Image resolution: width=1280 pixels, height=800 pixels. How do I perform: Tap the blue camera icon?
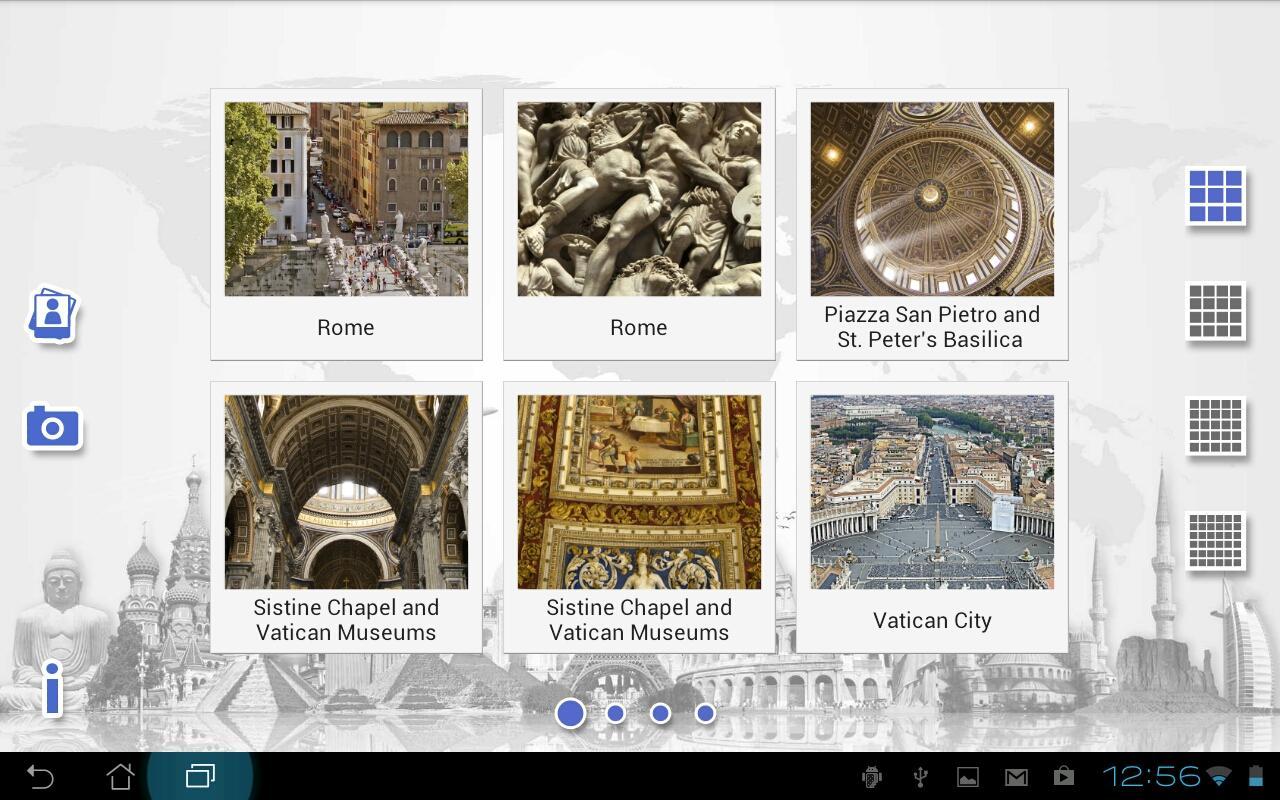click(x=52, y=428)
